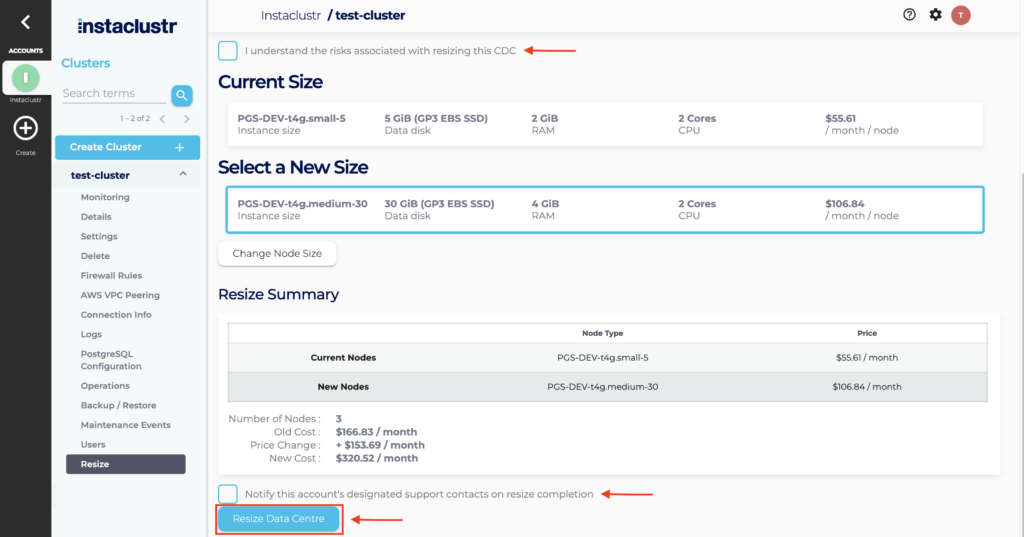Open the help question mark icon
The height and width of the screenshot is (537, 1024).
pos(909,15)
